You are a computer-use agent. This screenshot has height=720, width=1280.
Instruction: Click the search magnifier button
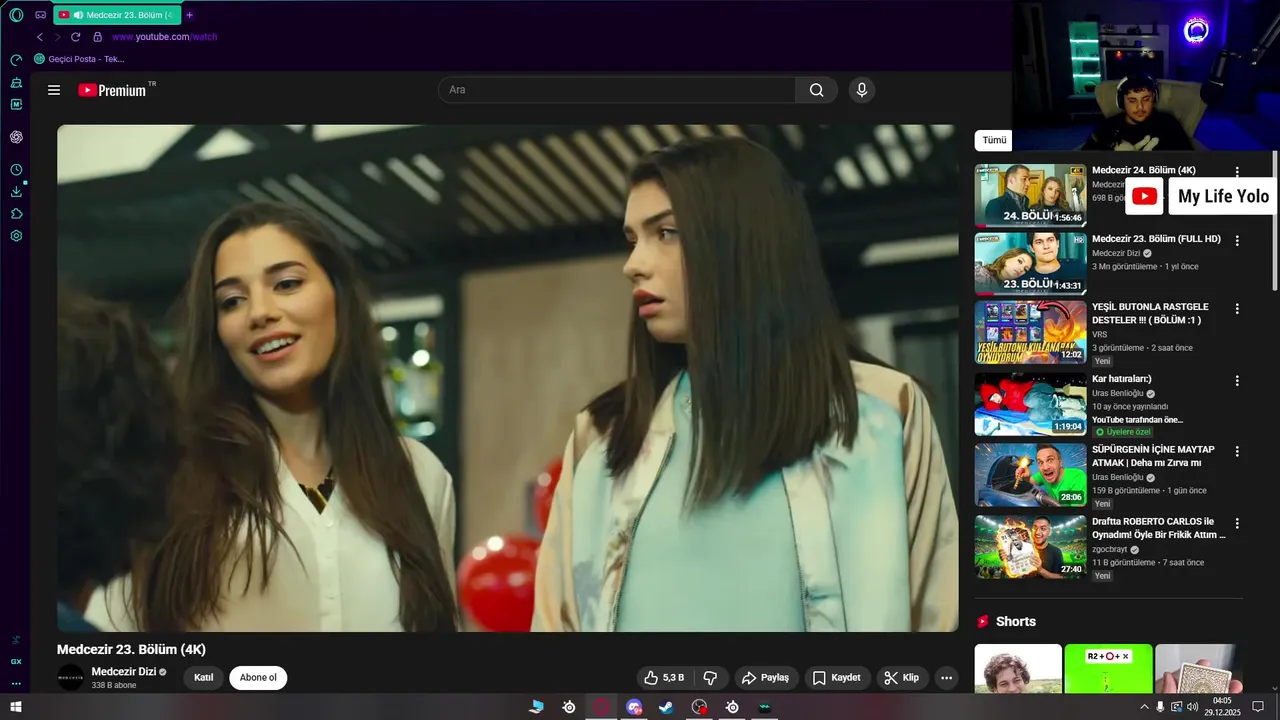(817, 90)
